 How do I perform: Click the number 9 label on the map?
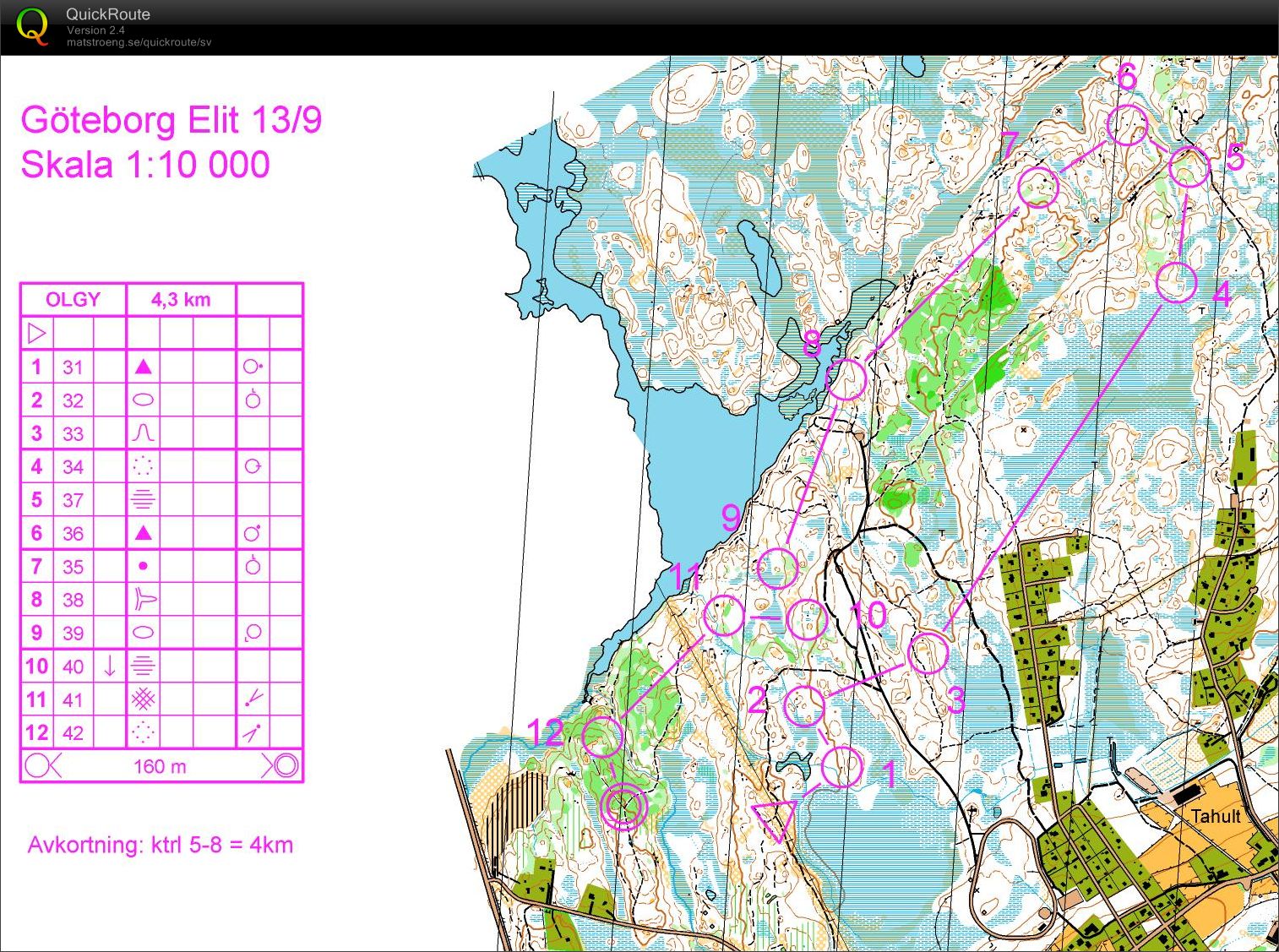[731, 518]
